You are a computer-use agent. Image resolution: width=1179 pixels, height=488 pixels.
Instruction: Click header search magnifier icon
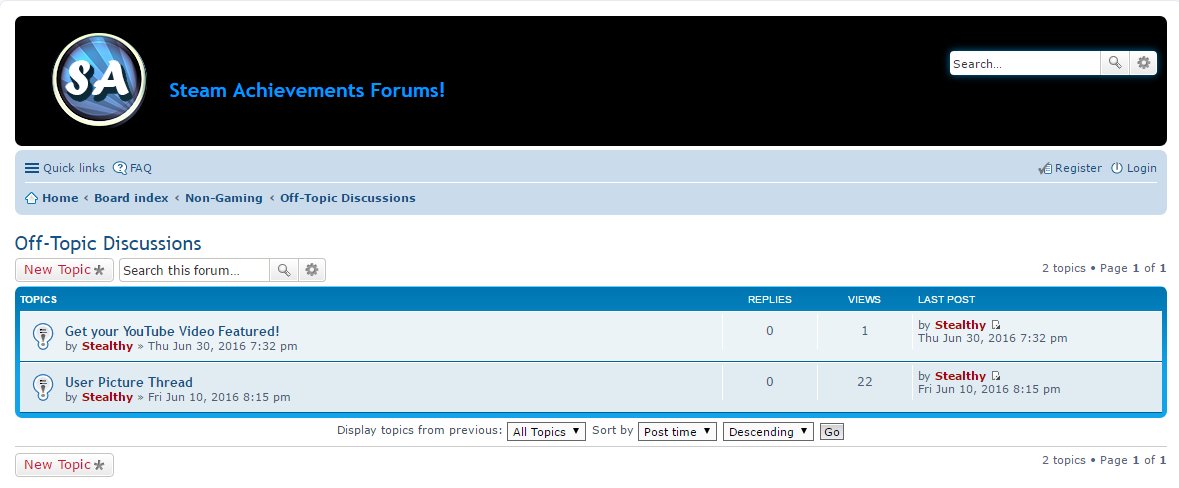coord(1114,63)
